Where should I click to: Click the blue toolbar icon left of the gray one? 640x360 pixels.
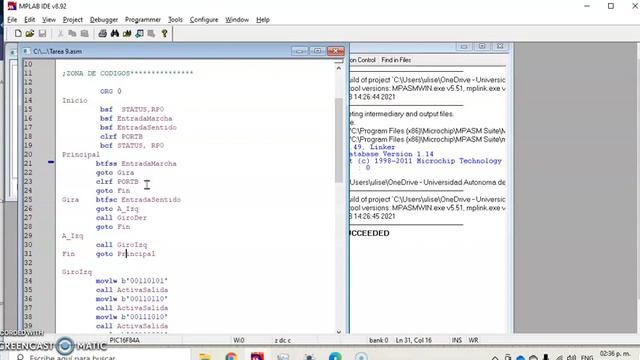point(140,33)
